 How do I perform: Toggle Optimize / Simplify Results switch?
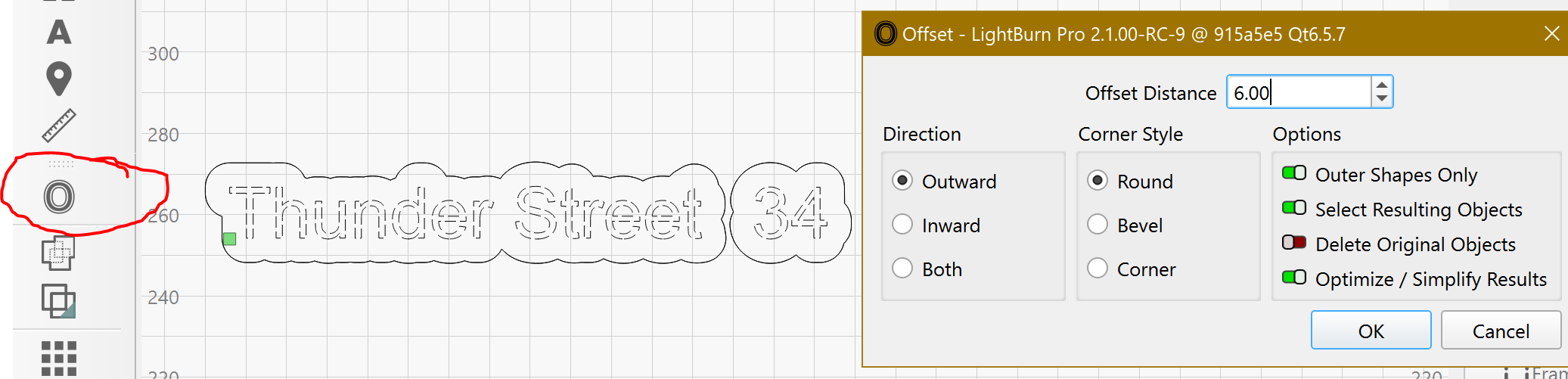coord(1294,278)
